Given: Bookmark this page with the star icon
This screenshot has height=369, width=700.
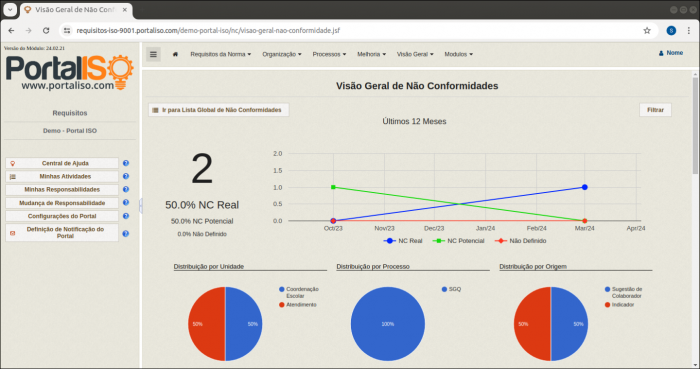Looking at the screenshot, I should pos(647,30).
